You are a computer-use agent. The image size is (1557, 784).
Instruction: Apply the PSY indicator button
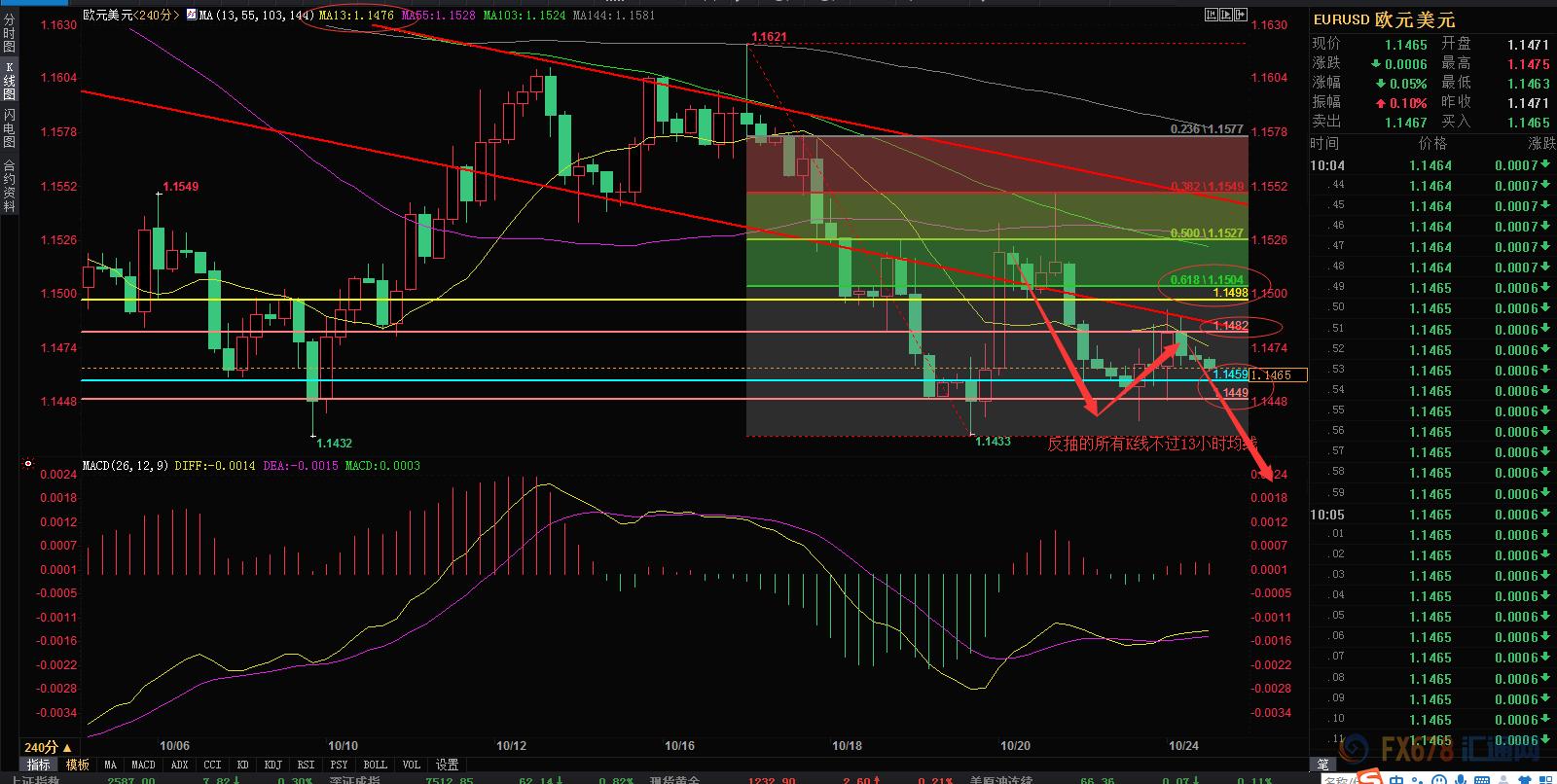point(339,766)
